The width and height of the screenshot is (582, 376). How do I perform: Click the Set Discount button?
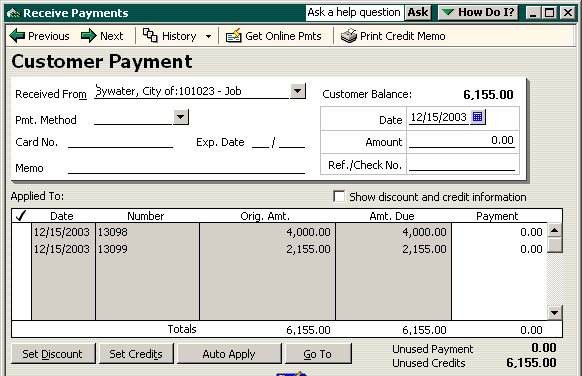(x=52, y=354)
